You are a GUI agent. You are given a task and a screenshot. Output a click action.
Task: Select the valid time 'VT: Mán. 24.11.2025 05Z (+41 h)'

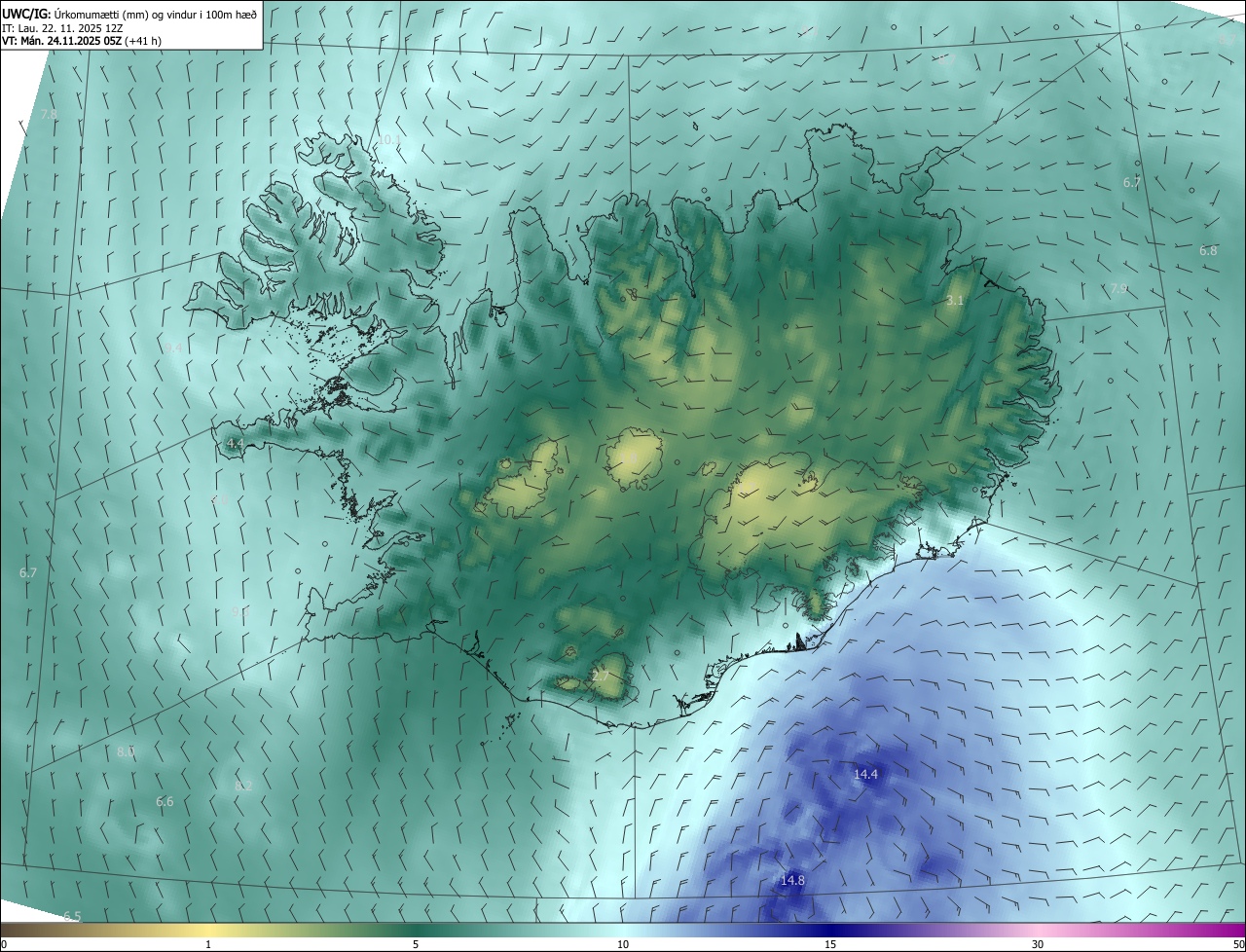[x=82, y=41]
